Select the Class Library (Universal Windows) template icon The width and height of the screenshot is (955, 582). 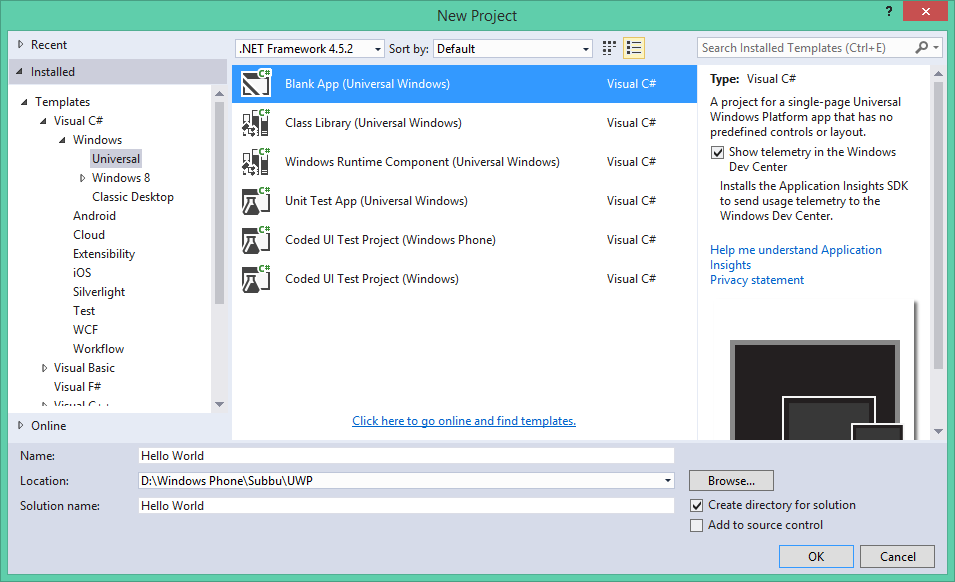tap(256, 122)
